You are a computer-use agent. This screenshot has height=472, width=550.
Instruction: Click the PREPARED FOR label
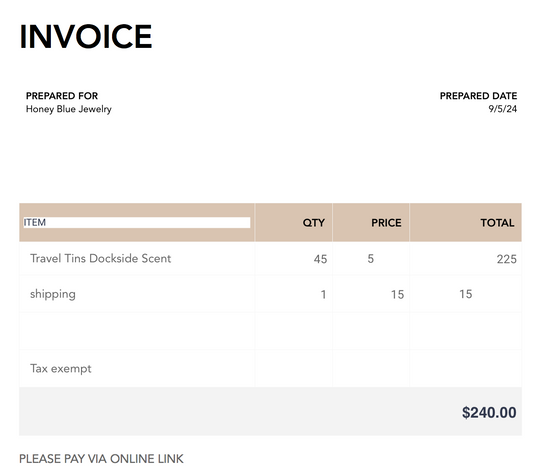62,96
